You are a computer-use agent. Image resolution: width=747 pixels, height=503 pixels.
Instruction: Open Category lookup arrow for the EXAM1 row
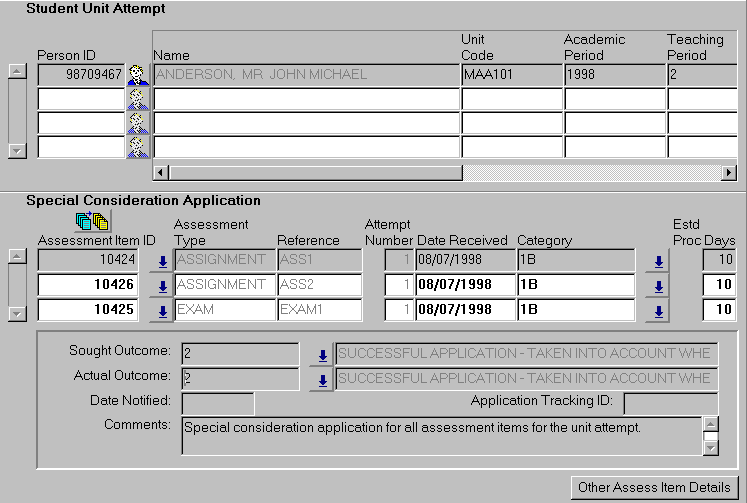click(656, 311)
